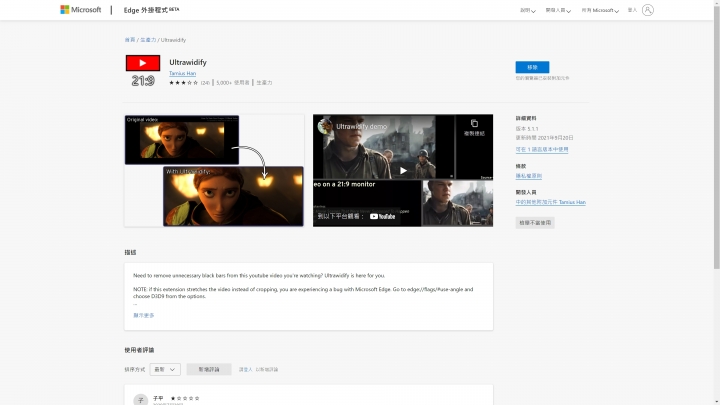720x405 pixels.
Task: Open the Edge 外掛程式 home link
Action: point(152,10)
